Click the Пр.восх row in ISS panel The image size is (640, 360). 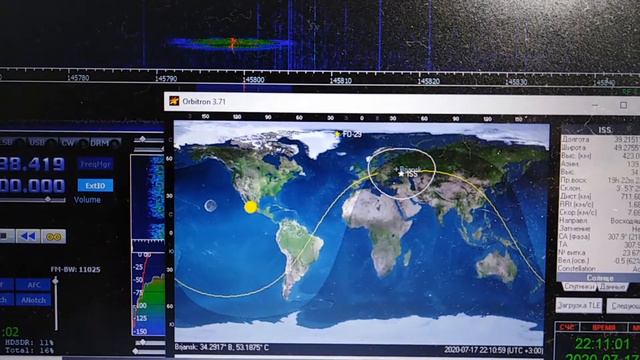click(x=600, y=180)
